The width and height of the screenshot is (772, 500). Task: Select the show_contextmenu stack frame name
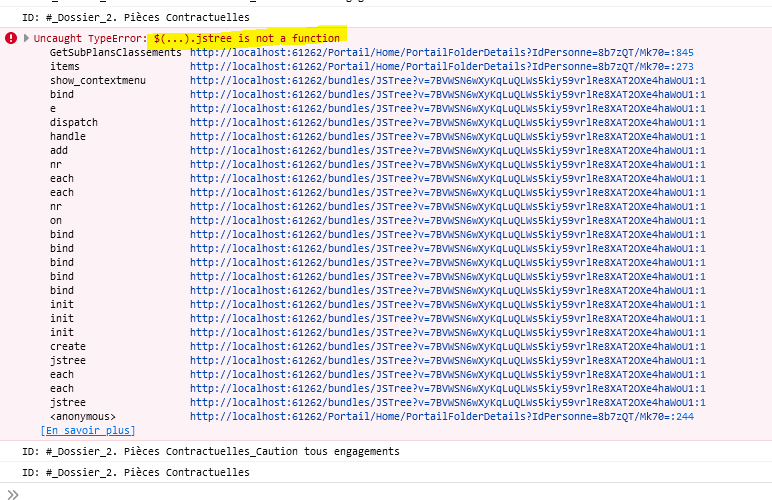coord(97,80)
